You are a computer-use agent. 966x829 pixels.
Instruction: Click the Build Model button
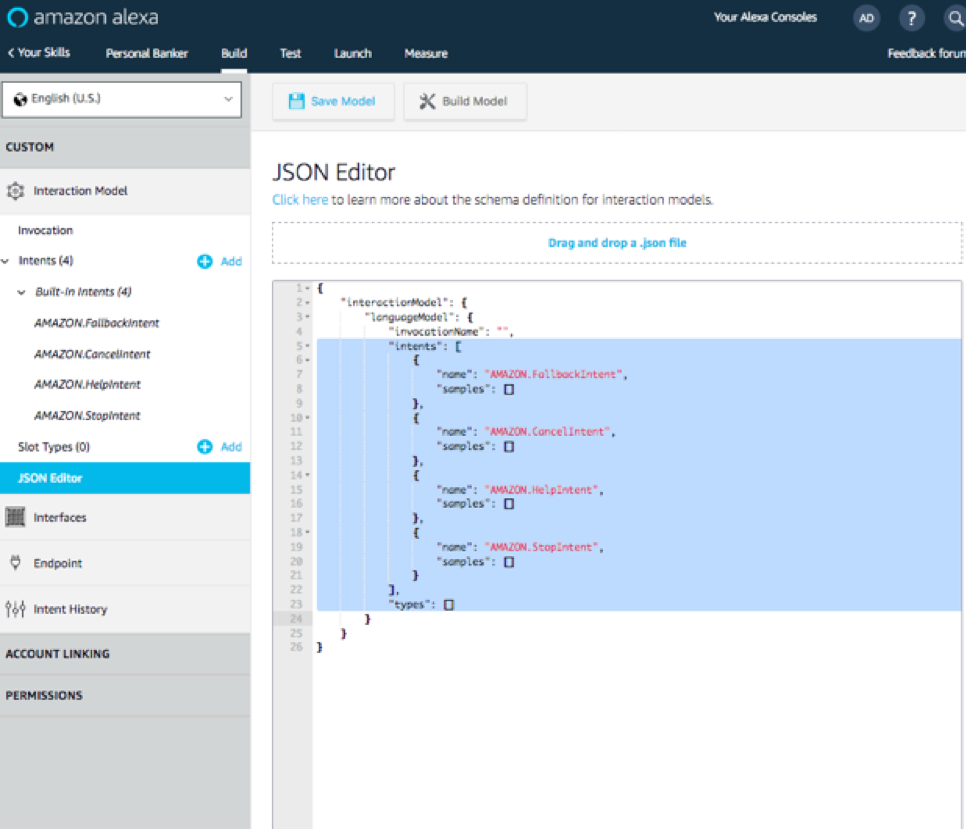(x=465, y=101)
